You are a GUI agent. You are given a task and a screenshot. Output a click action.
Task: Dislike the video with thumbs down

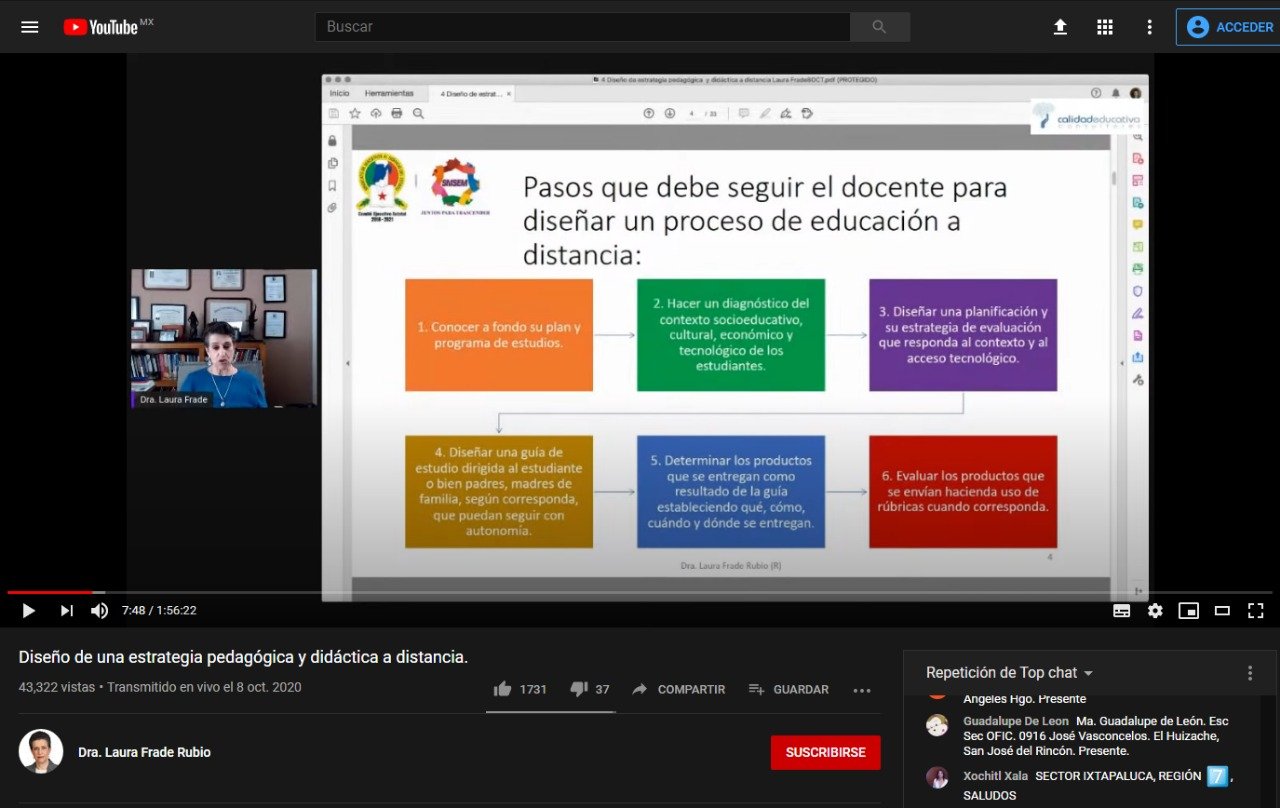(578, 689)
